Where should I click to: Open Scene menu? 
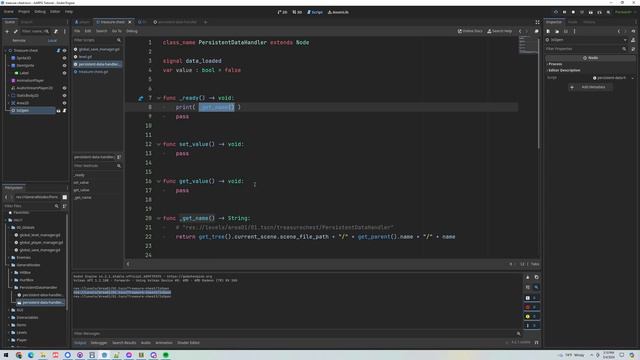point(9,12)
